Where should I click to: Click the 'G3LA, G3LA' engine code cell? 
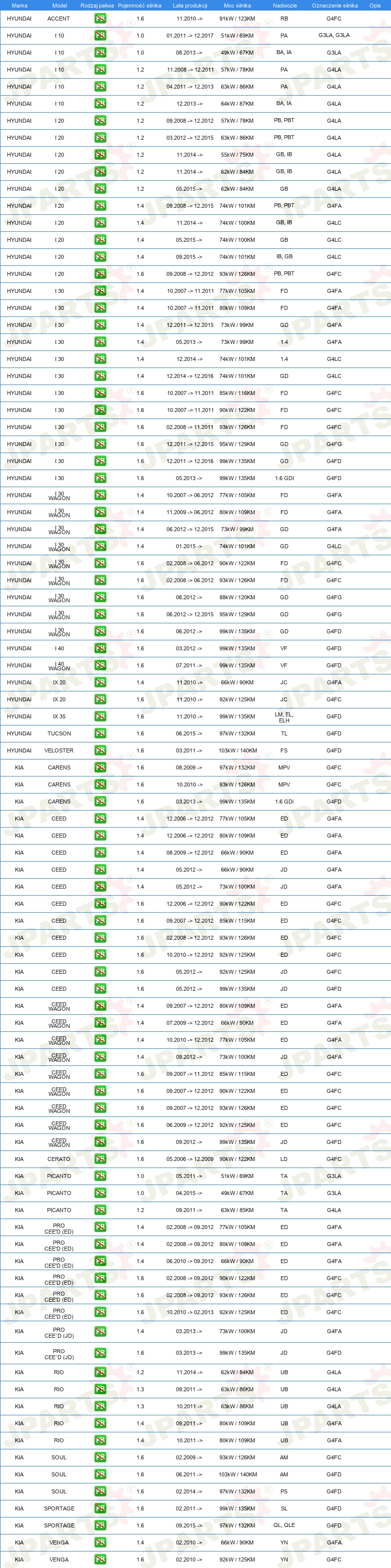[x=334, y=36]
